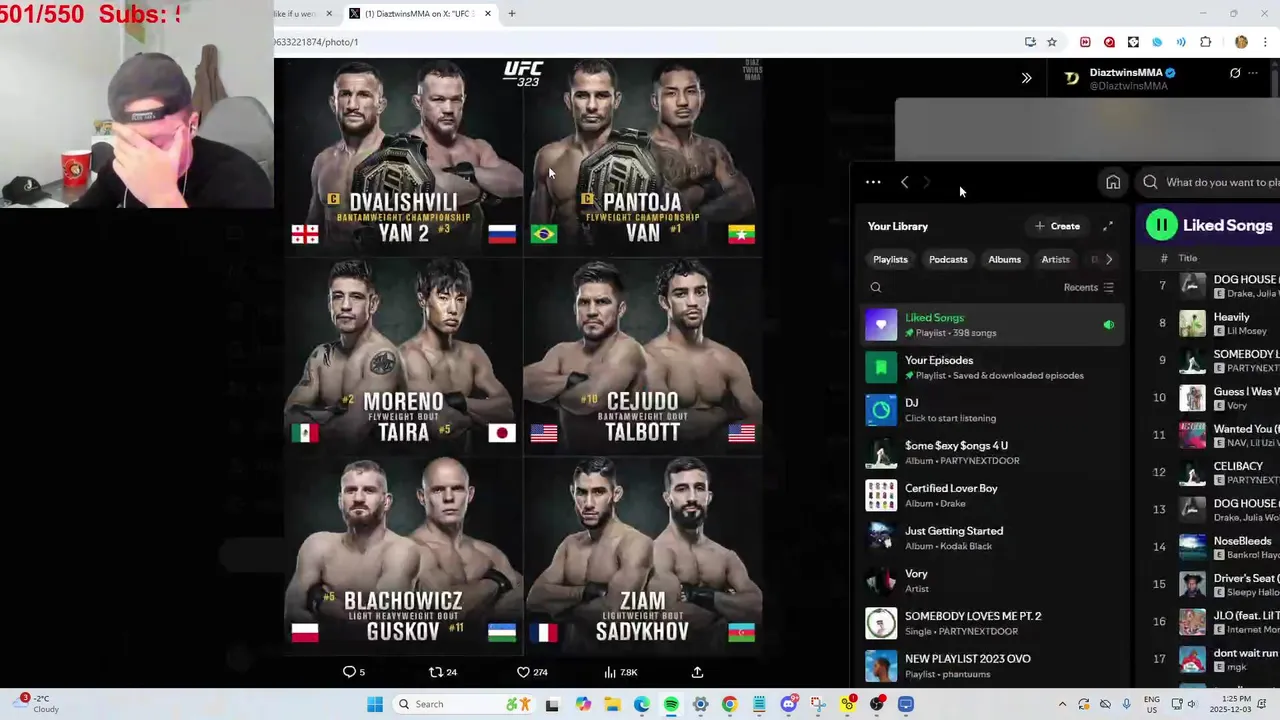Open Vory artist page
Image resolution: width=1280 pixels, height=720 pixels.
coord(990,581)
